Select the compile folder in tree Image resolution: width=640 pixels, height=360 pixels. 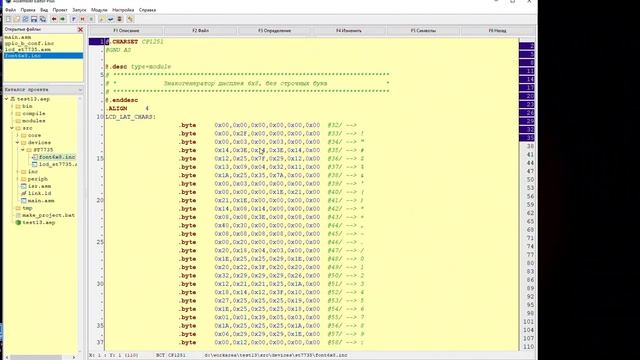coord(33,114)
